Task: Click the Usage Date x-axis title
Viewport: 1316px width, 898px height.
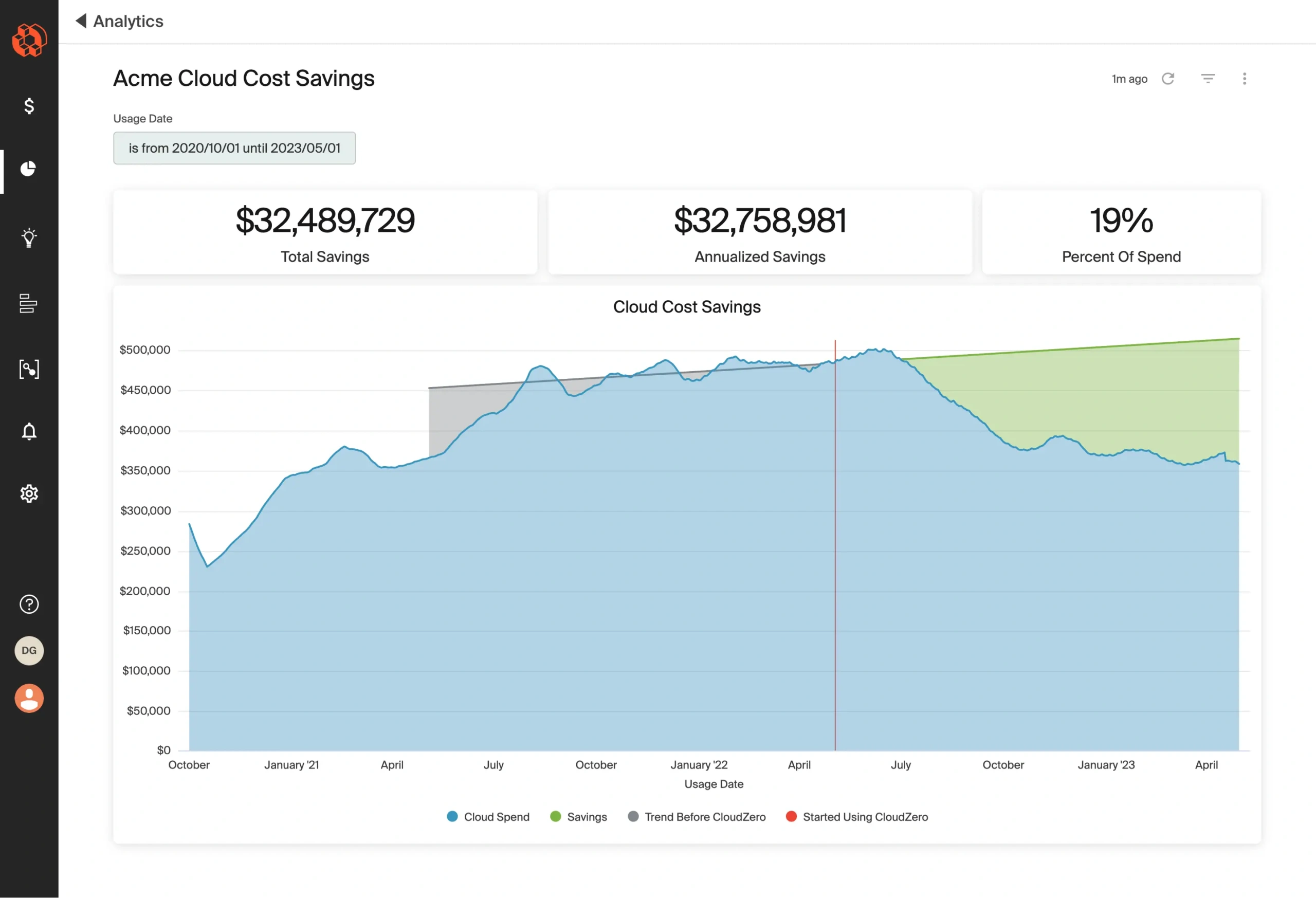Action: 714,784
